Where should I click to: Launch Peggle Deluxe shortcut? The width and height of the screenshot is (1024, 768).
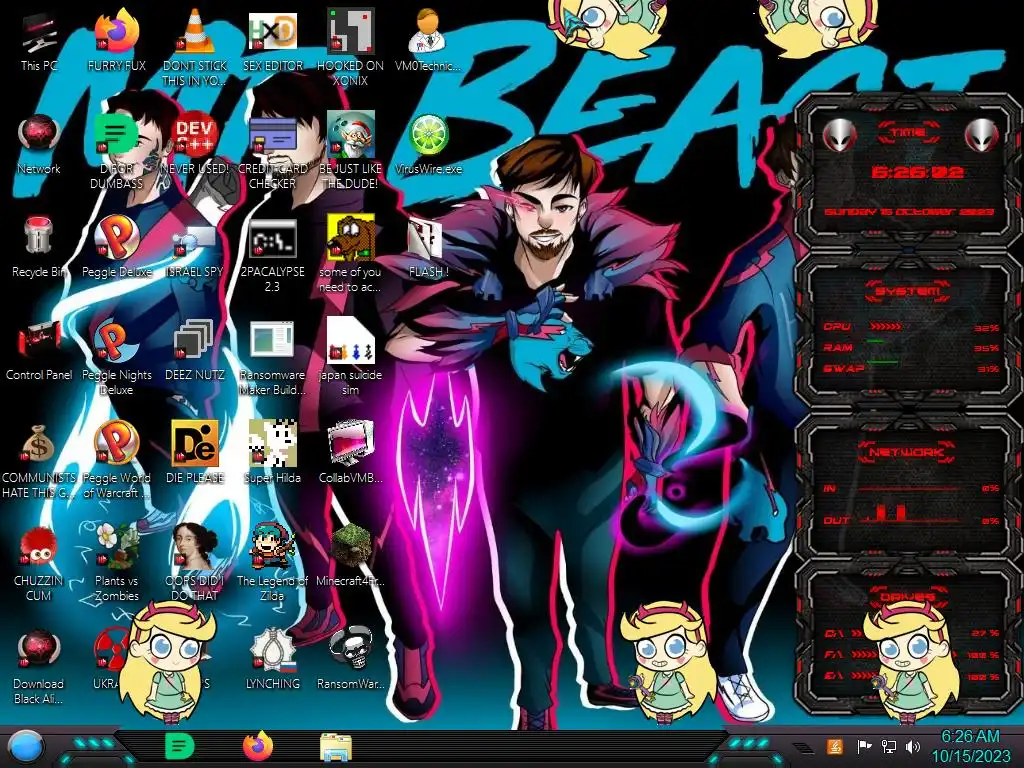coord(116,248)
